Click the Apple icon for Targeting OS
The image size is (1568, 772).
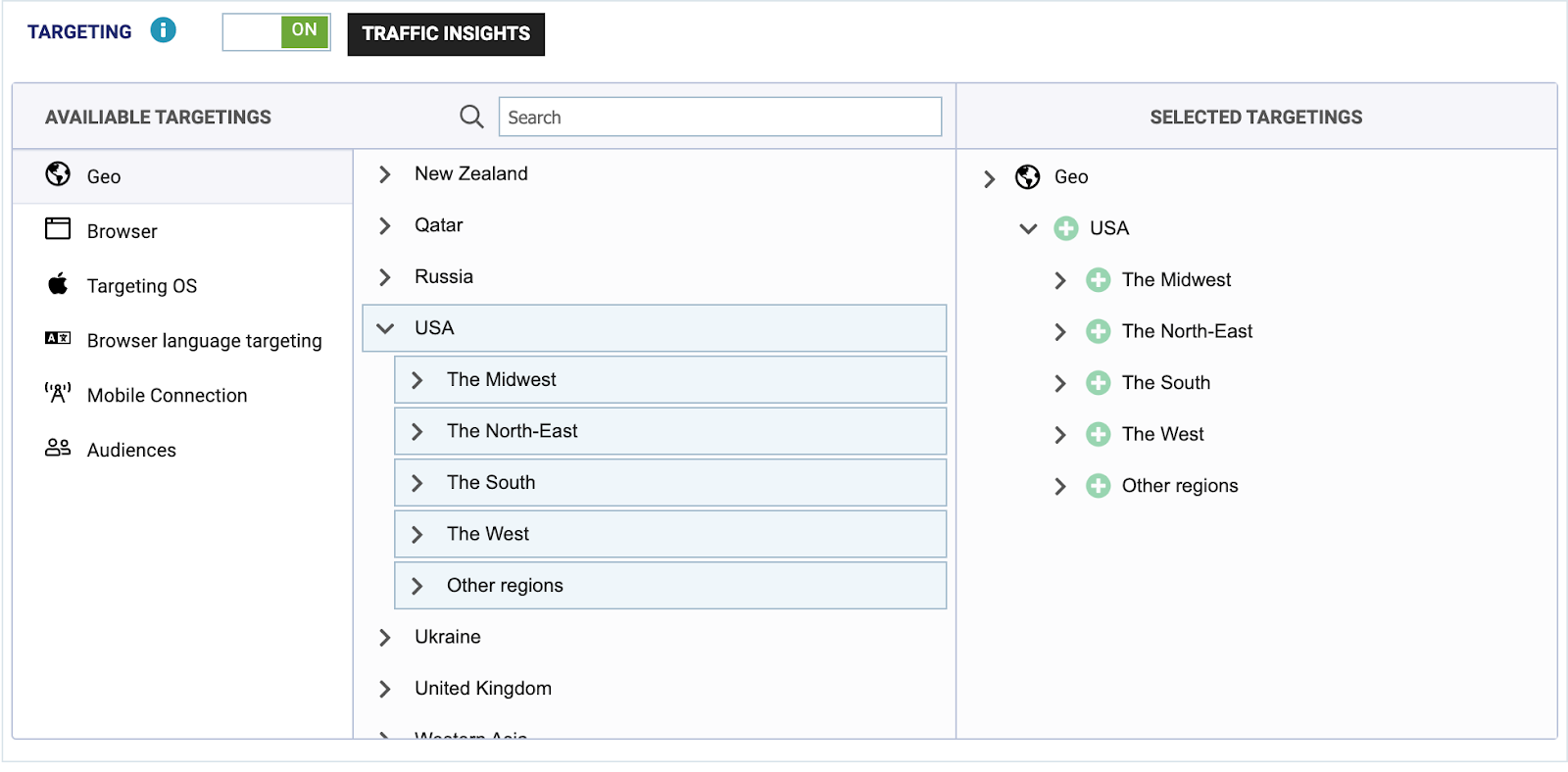pos(58,284)
